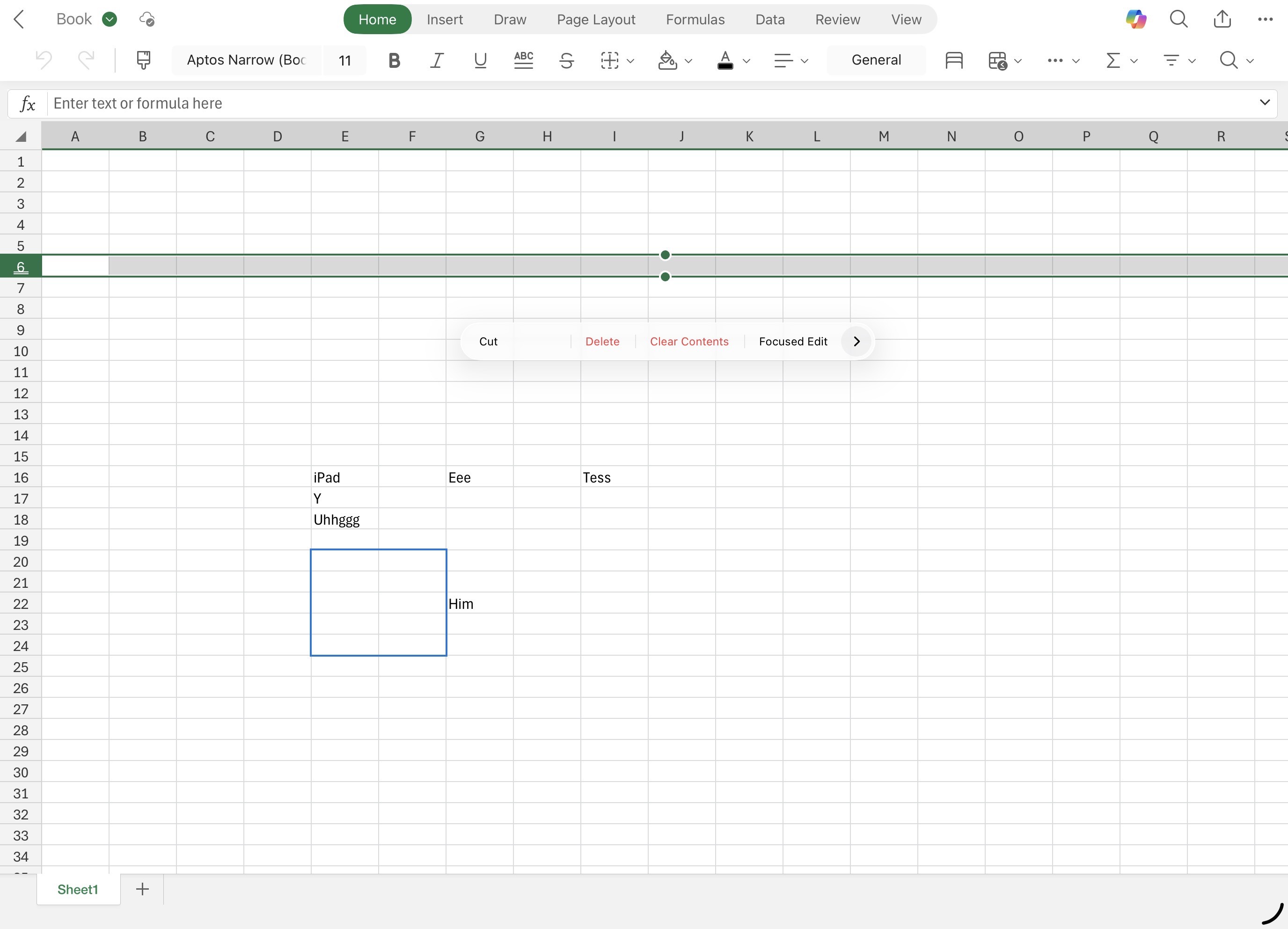Click the select all corner triangle
Screen dimensions: 1288x929
pyautogui.click(x=21, y=136)
